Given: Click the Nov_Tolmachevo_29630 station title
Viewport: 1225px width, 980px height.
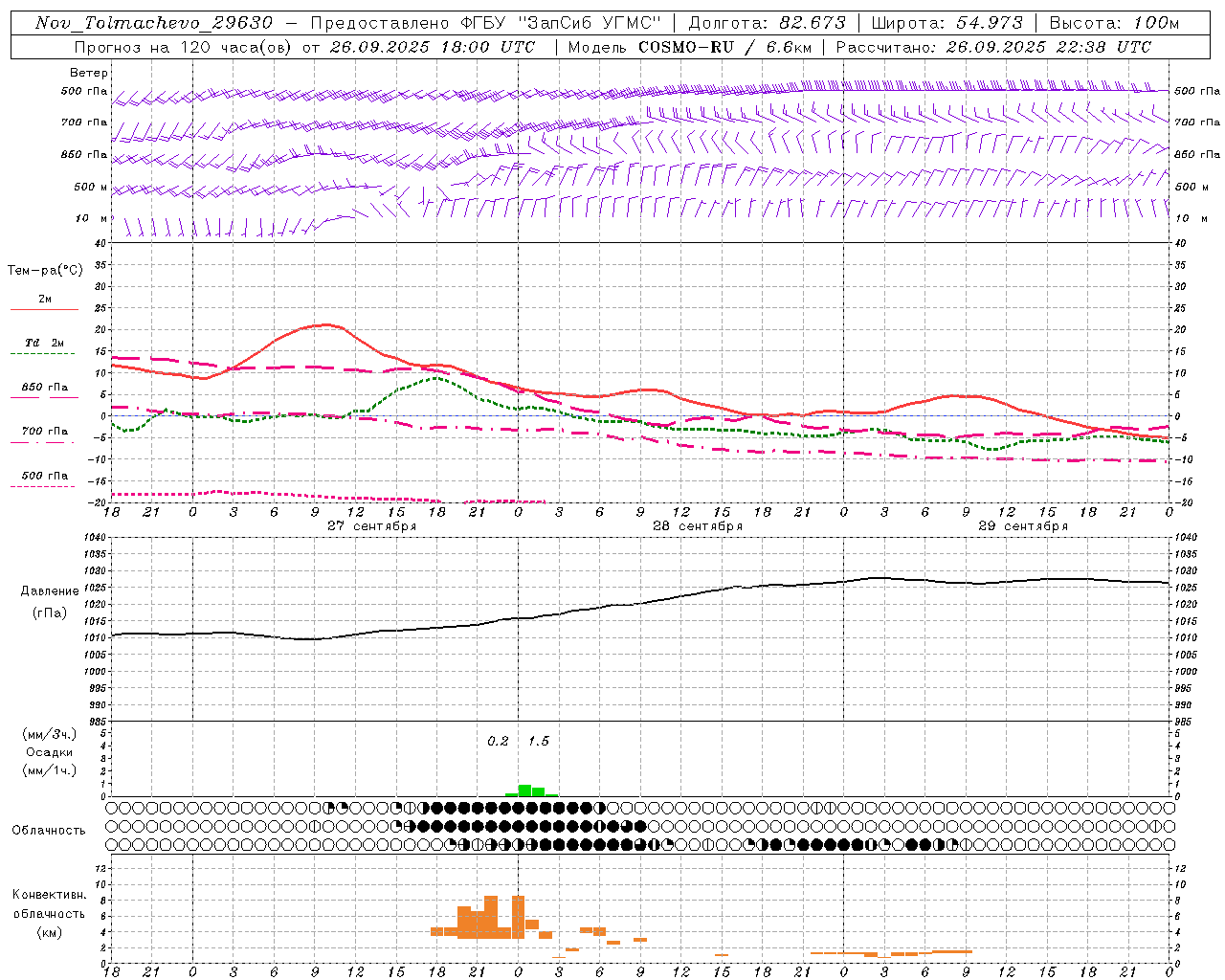Looking at the screenshot, I should click(154, 23).
